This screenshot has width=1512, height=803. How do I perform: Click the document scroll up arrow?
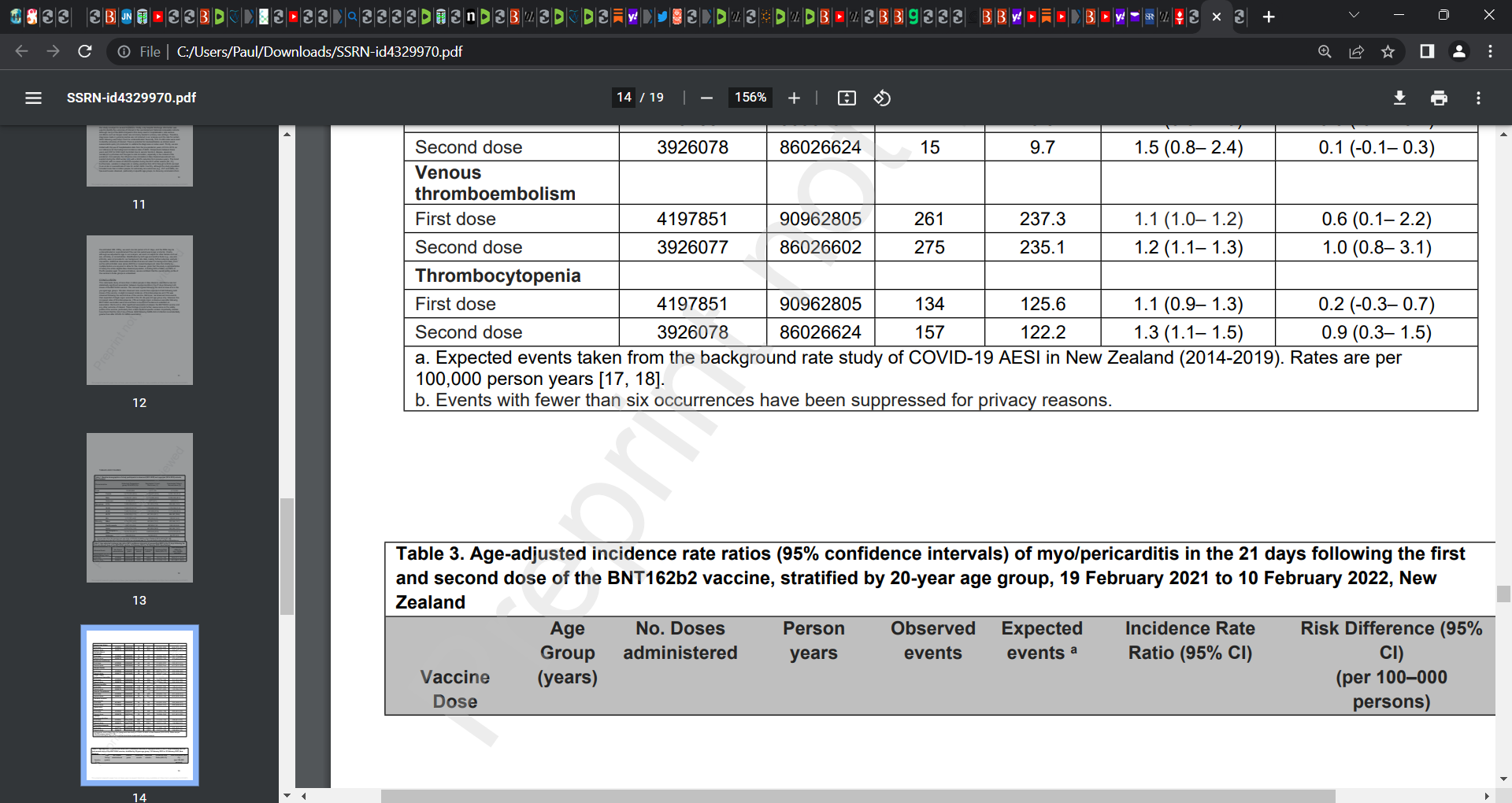click(1503, 134)
